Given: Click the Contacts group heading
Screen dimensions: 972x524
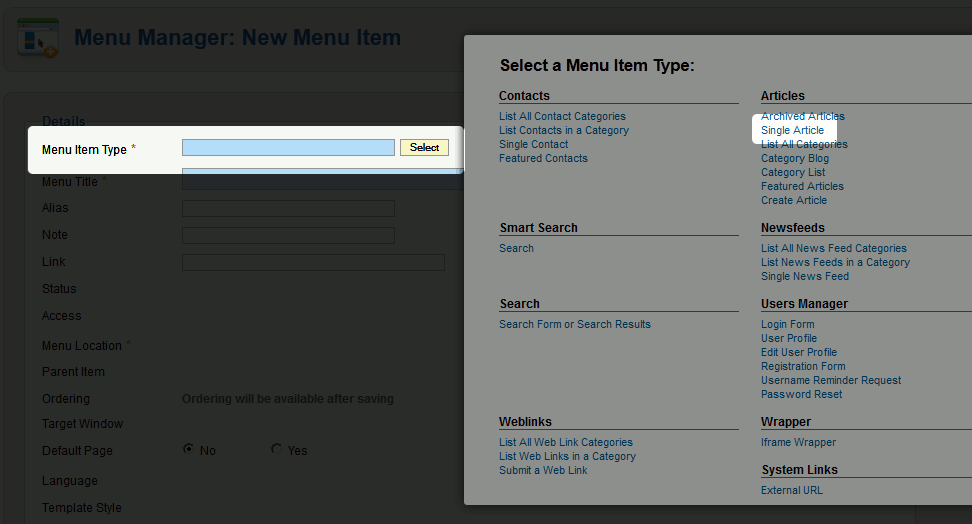Looking at the screenshot, I should [x=524, y=95].
